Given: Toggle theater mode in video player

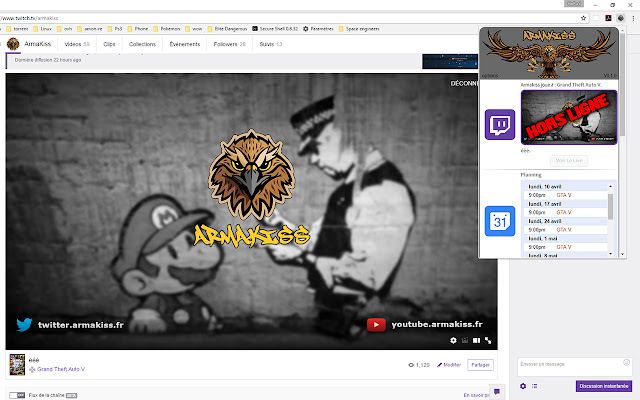Looking at the screenshot, I should pyautogui.click(x=476, y=340).
